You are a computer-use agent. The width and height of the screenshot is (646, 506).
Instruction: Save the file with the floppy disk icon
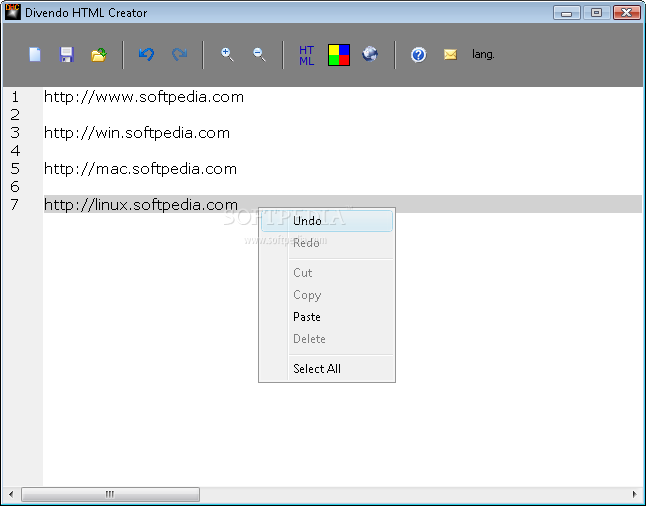(x=67, y=54)
